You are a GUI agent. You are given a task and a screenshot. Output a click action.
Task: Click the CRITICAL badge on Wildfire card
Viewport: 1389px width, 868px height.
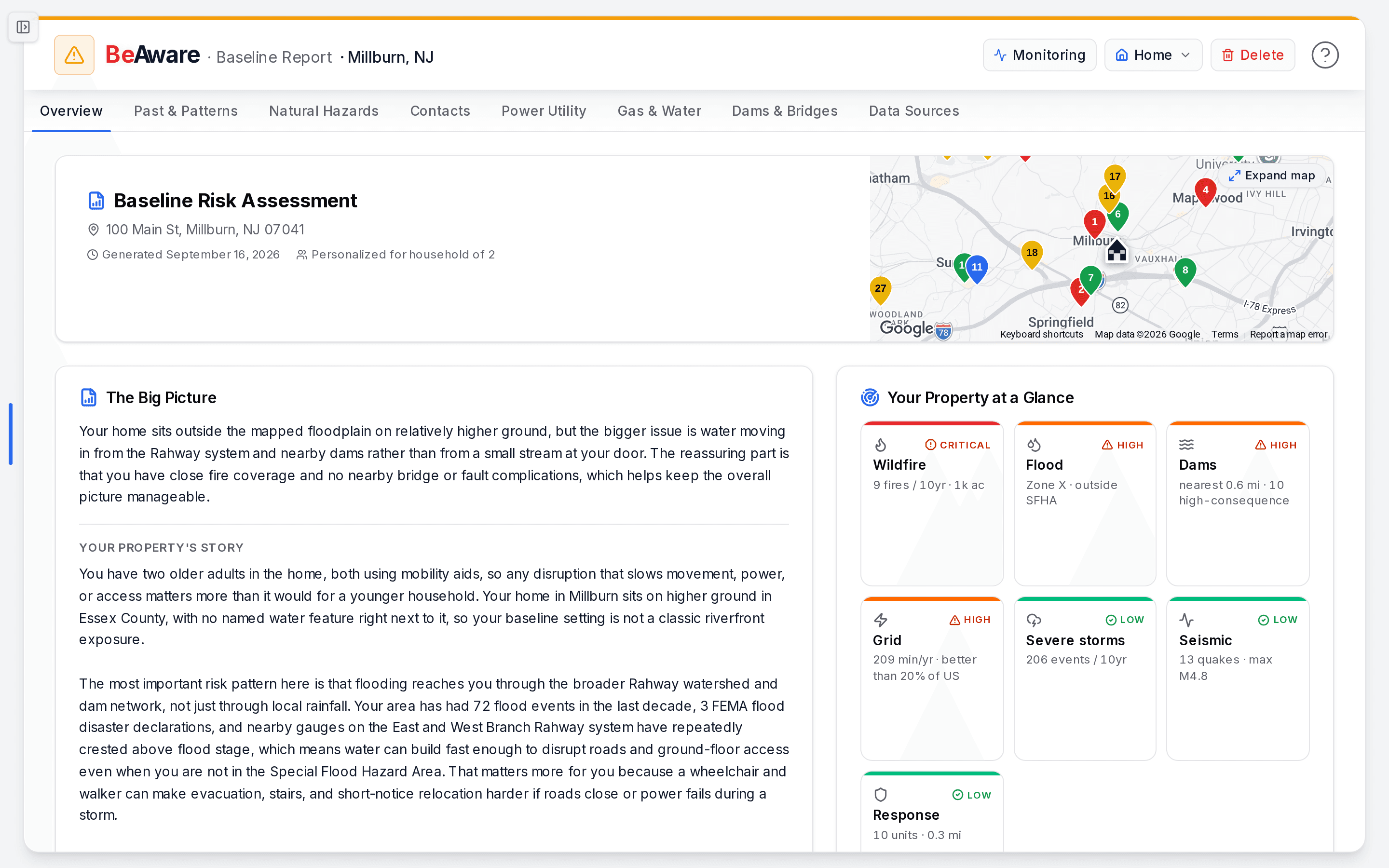pyautogui.click(x=958, y=445)
